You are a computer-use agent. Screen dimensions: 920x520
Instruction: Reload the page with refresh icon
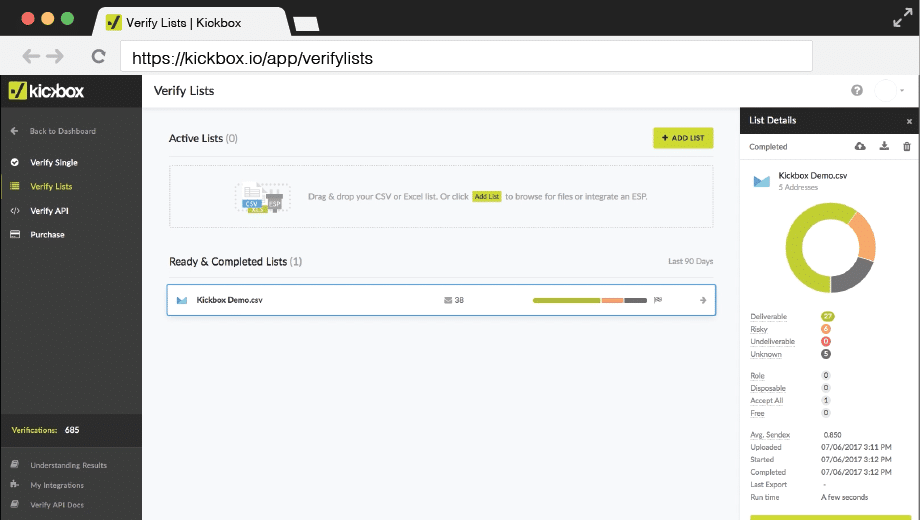tap(98, 56)
